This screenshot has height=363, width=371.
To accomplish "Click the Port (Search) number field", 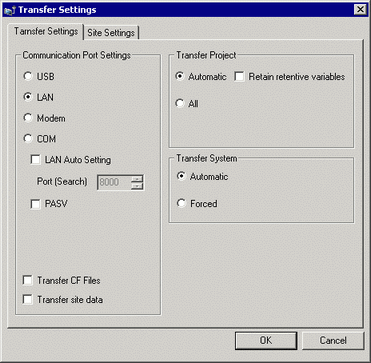I will pos(114,182).
